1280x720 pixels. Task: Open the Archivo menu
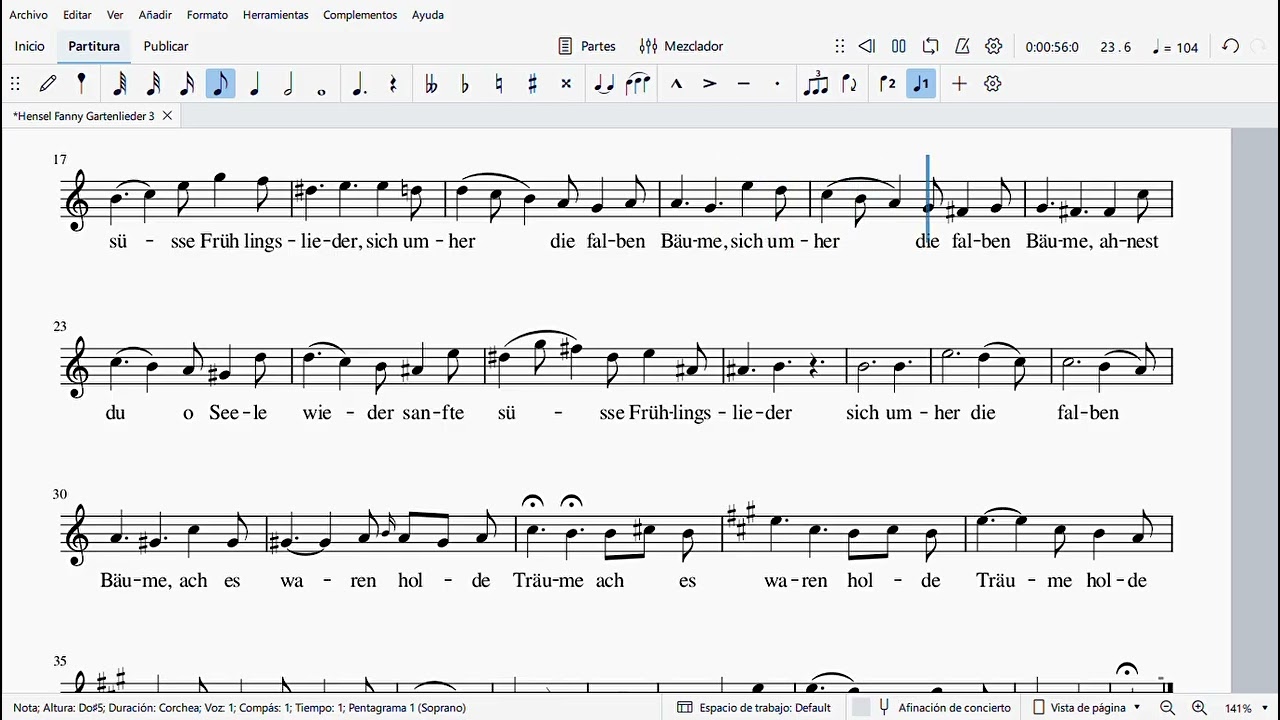29,15
